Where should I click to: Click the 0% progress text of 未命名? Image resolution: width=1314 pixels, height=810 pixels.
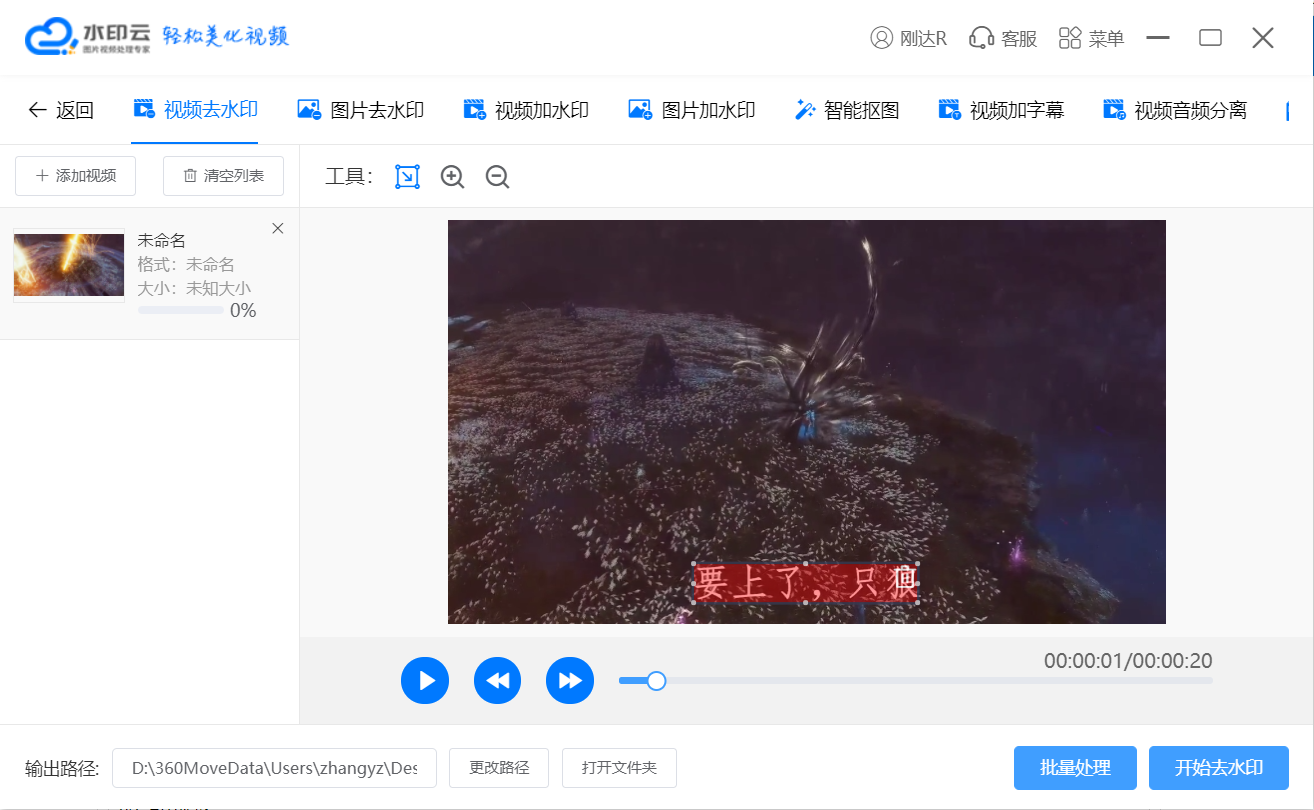click(243, 311)
